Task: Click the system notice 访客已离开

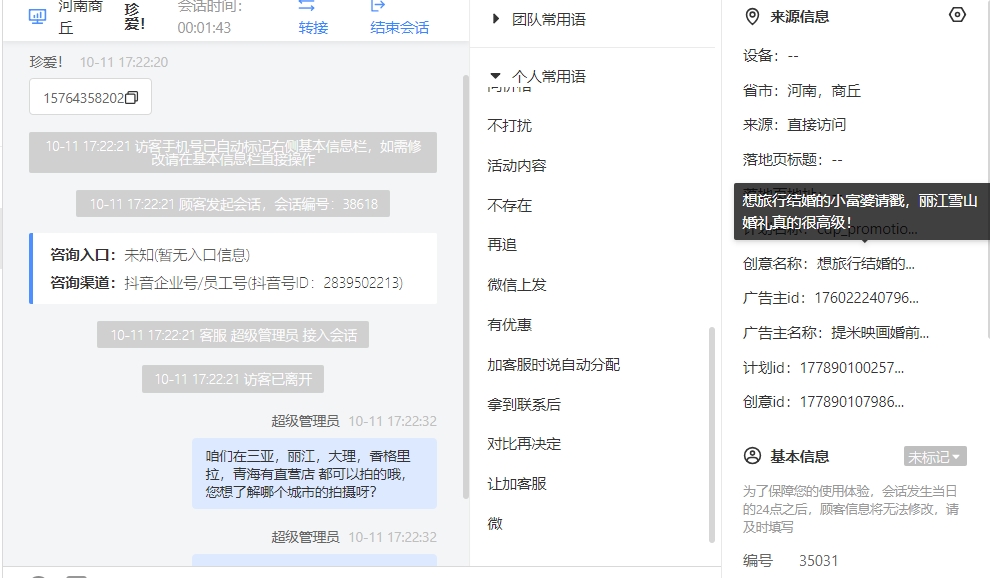Action: (233, 379)
